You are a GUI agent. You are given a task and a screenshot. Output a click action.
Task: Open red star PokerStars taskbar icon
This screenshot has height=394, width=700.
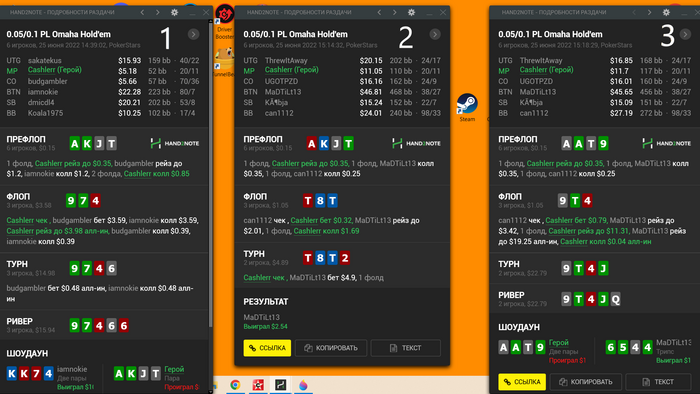click(x=258, y=385)
